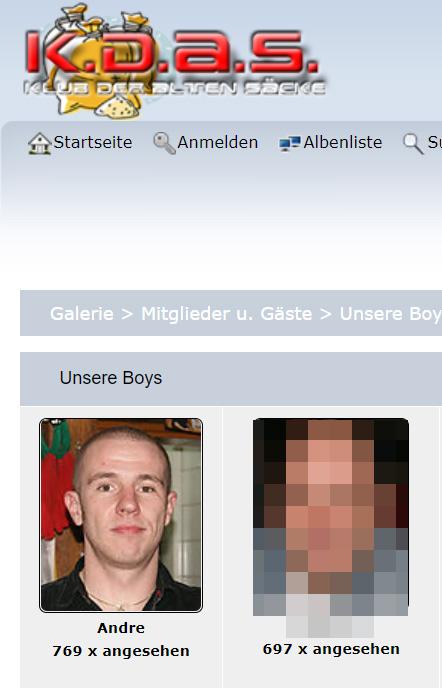Click the magnifying glass search icon
Viewport: 442px width, 688px height.
pyautogui.click(x=413, y=143)
